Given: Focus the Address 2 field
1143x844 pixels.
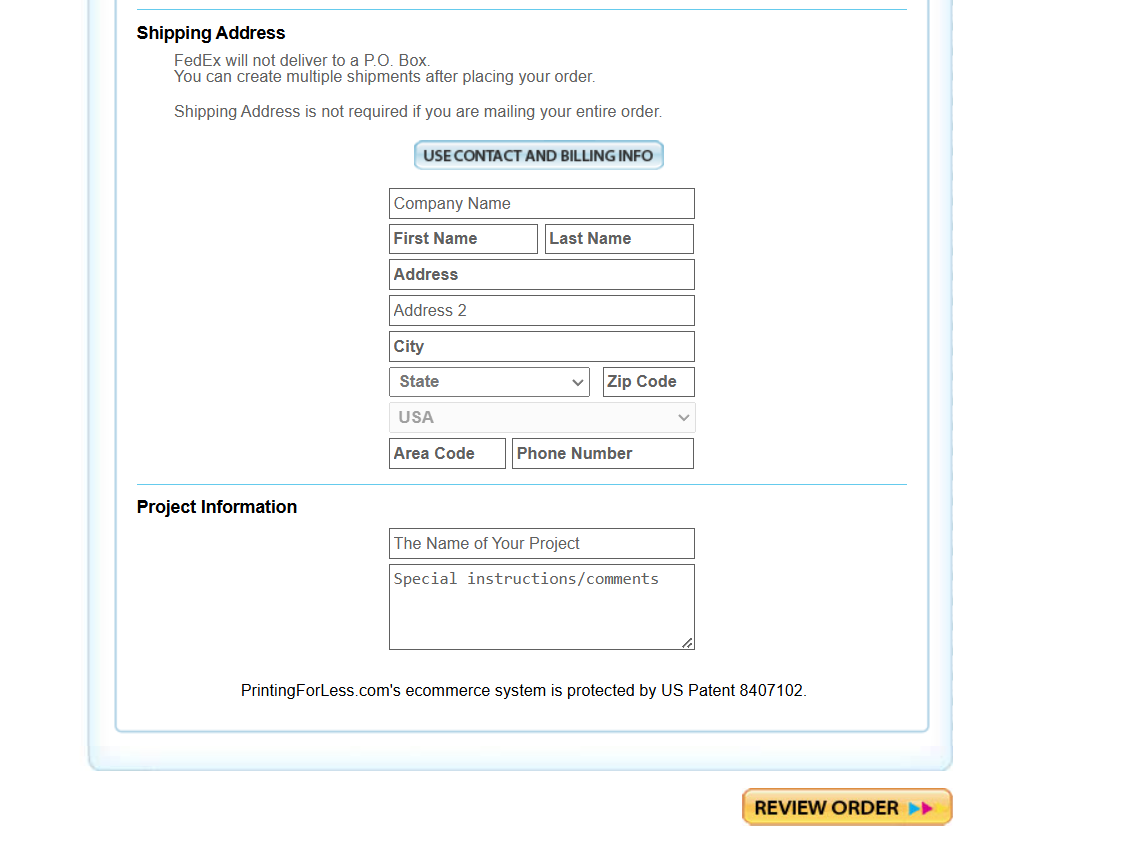Looking at the screenshot, I should point(542,310).
